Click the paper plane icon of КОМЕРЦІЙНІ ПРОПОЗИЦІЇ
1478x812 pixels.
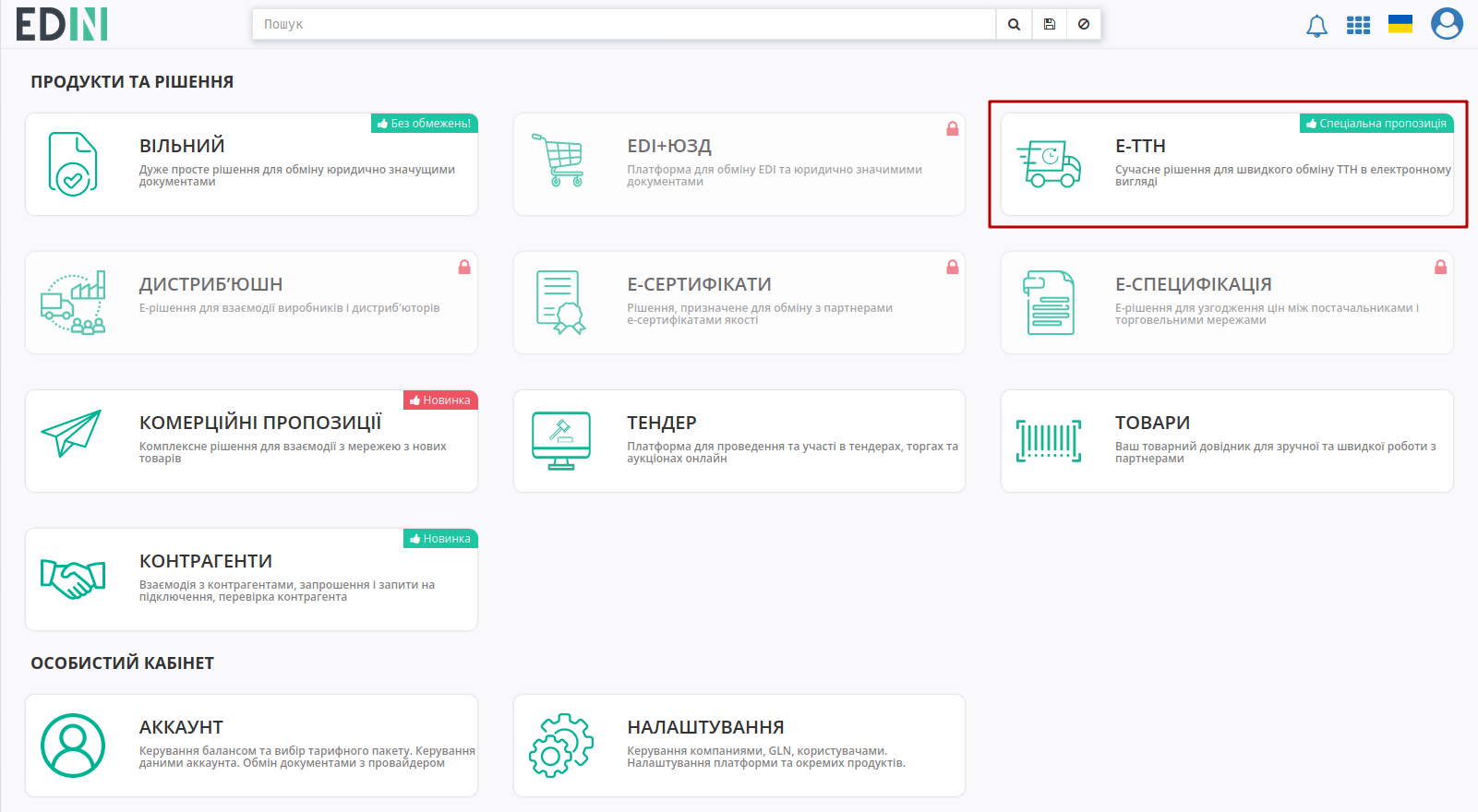point(71,433)
